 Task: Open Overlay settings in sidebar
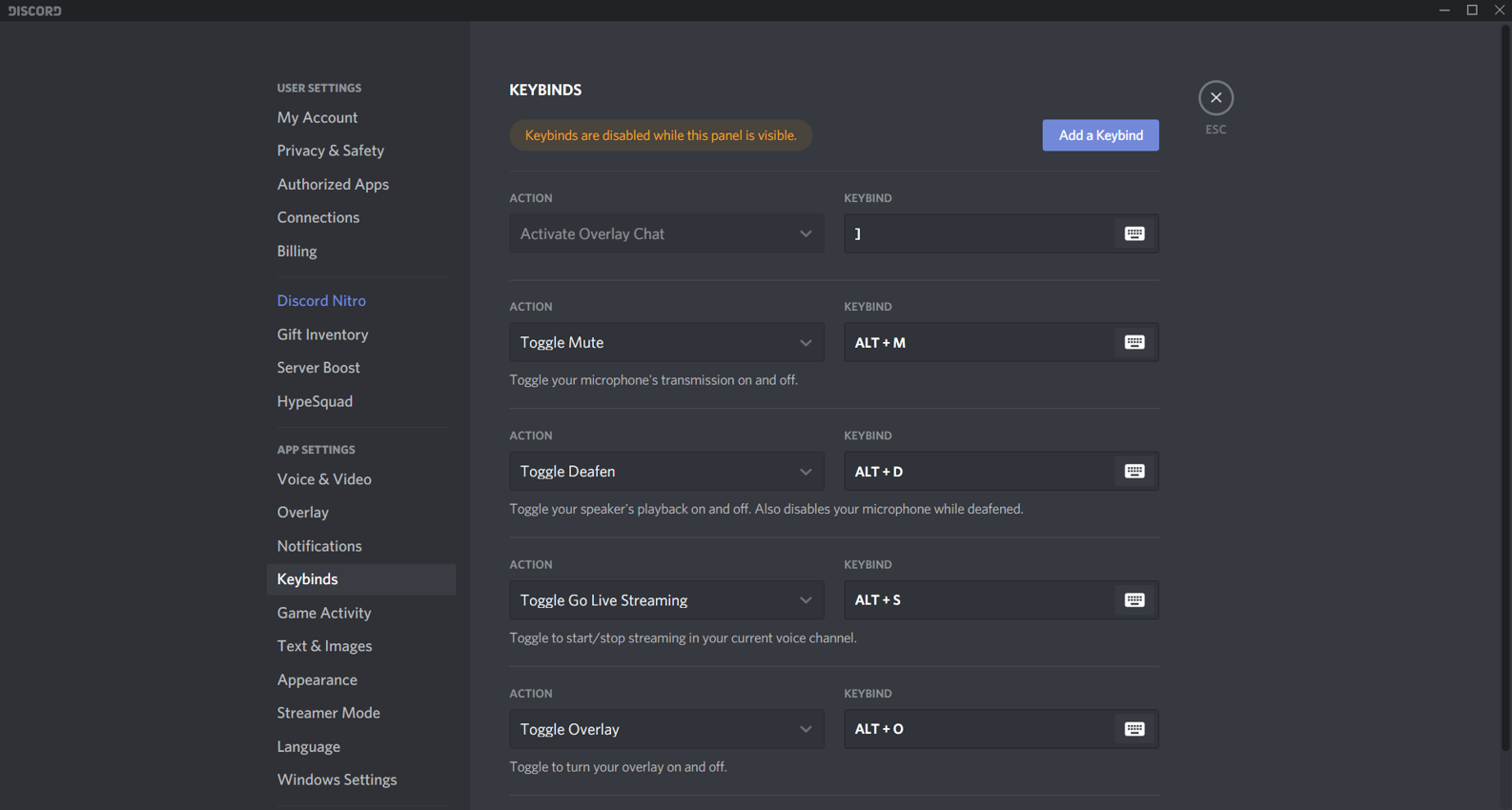point(361,513)
